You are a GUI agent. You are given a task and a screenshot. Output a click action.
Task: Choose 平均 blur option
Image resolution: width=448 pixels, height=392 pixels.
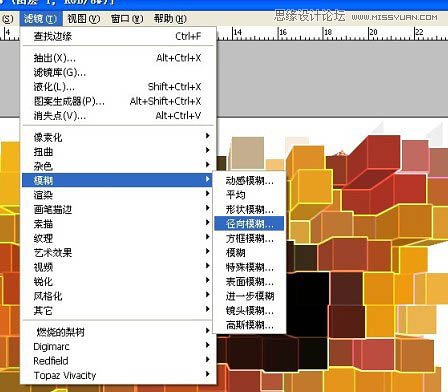(249, 195)
